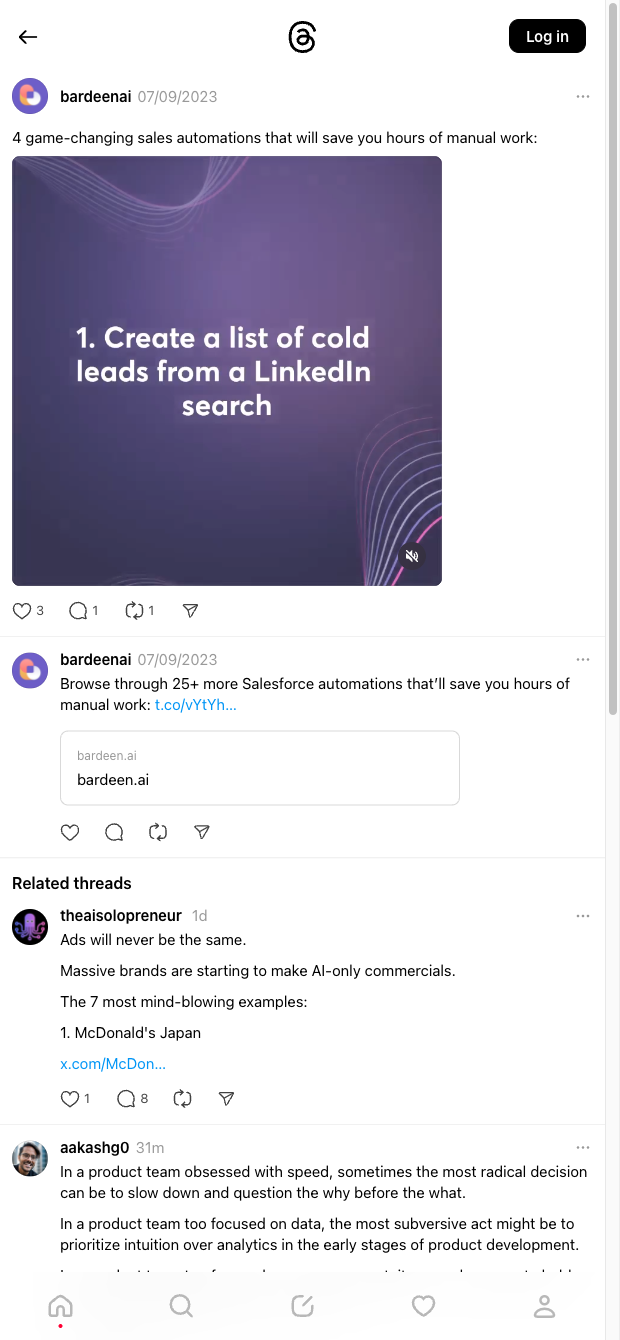The height and width of the screenshot is (1340, 620).
Task: Open comments on theaisolopreneur post
Action: tap(126, 1098)
